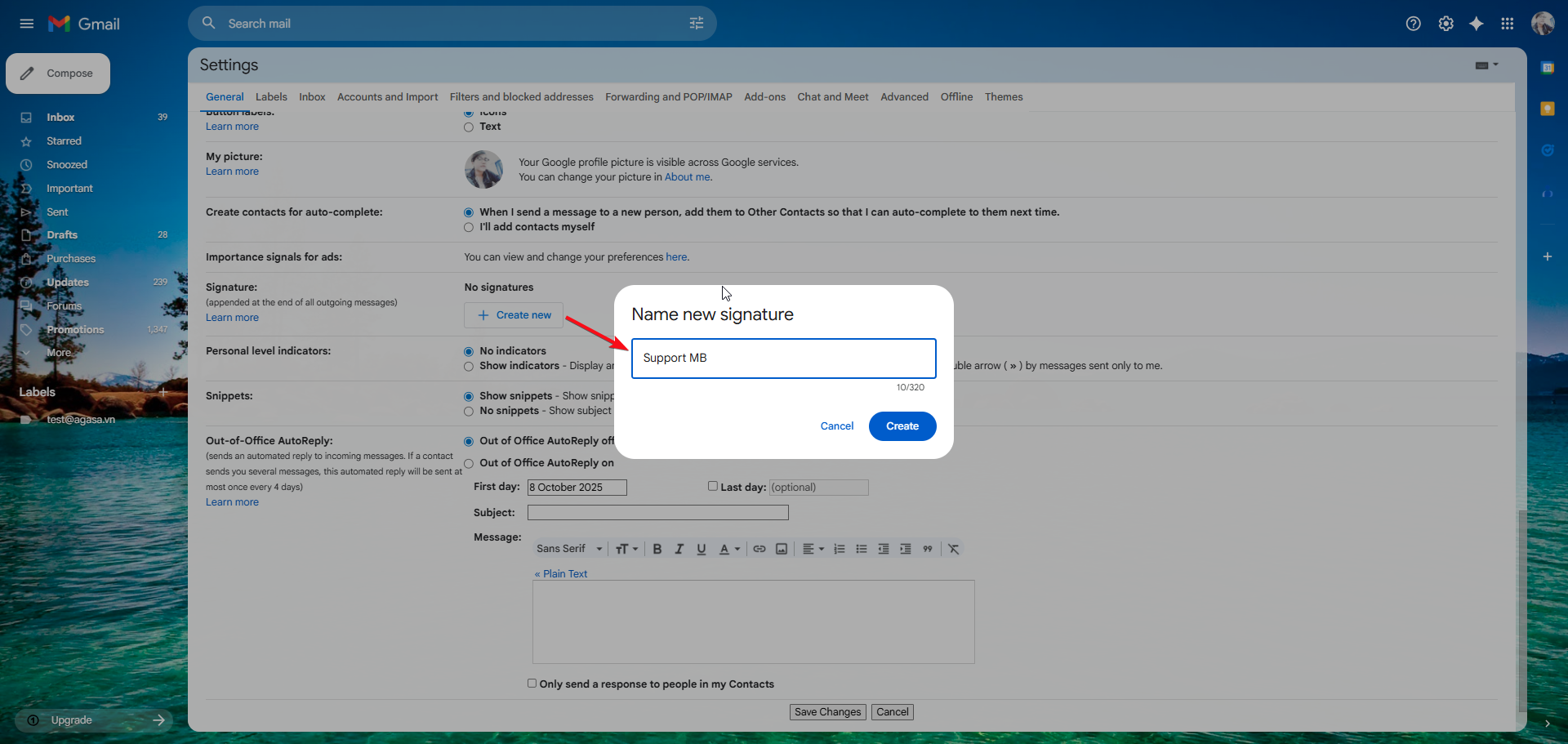Screen dimensions: 1568x744
Task: Click the search options filter icon
Action: (x=696, y=24)
